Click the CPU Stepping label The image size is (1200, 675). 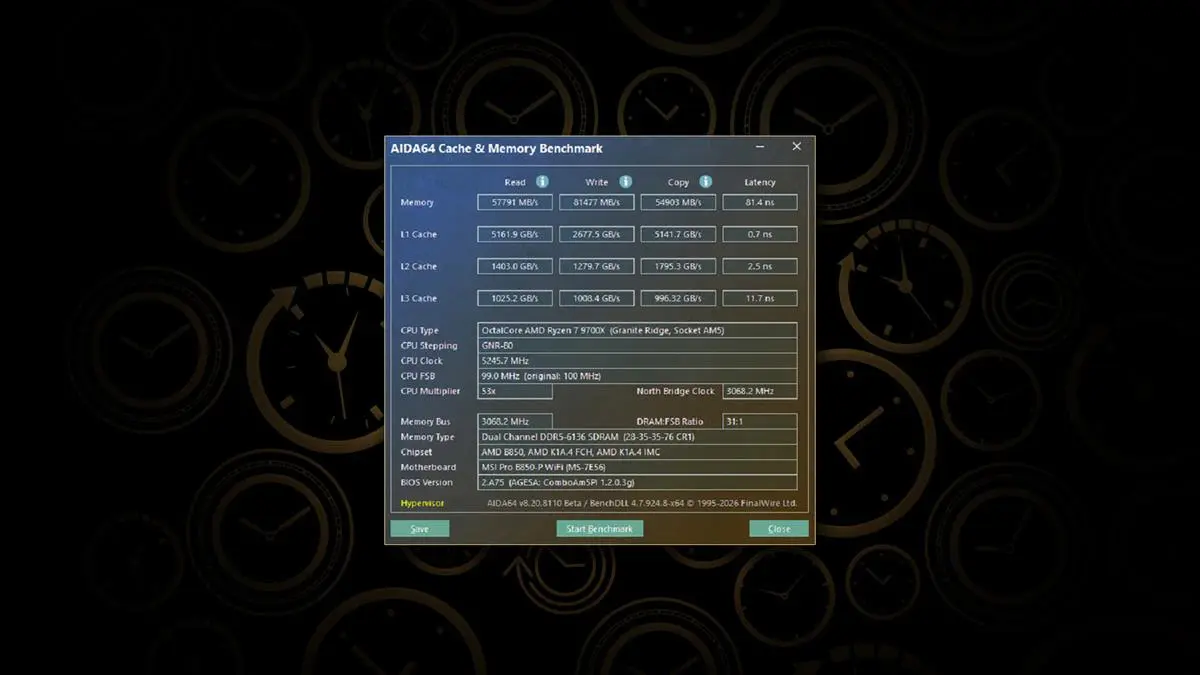tap(429, 345)
